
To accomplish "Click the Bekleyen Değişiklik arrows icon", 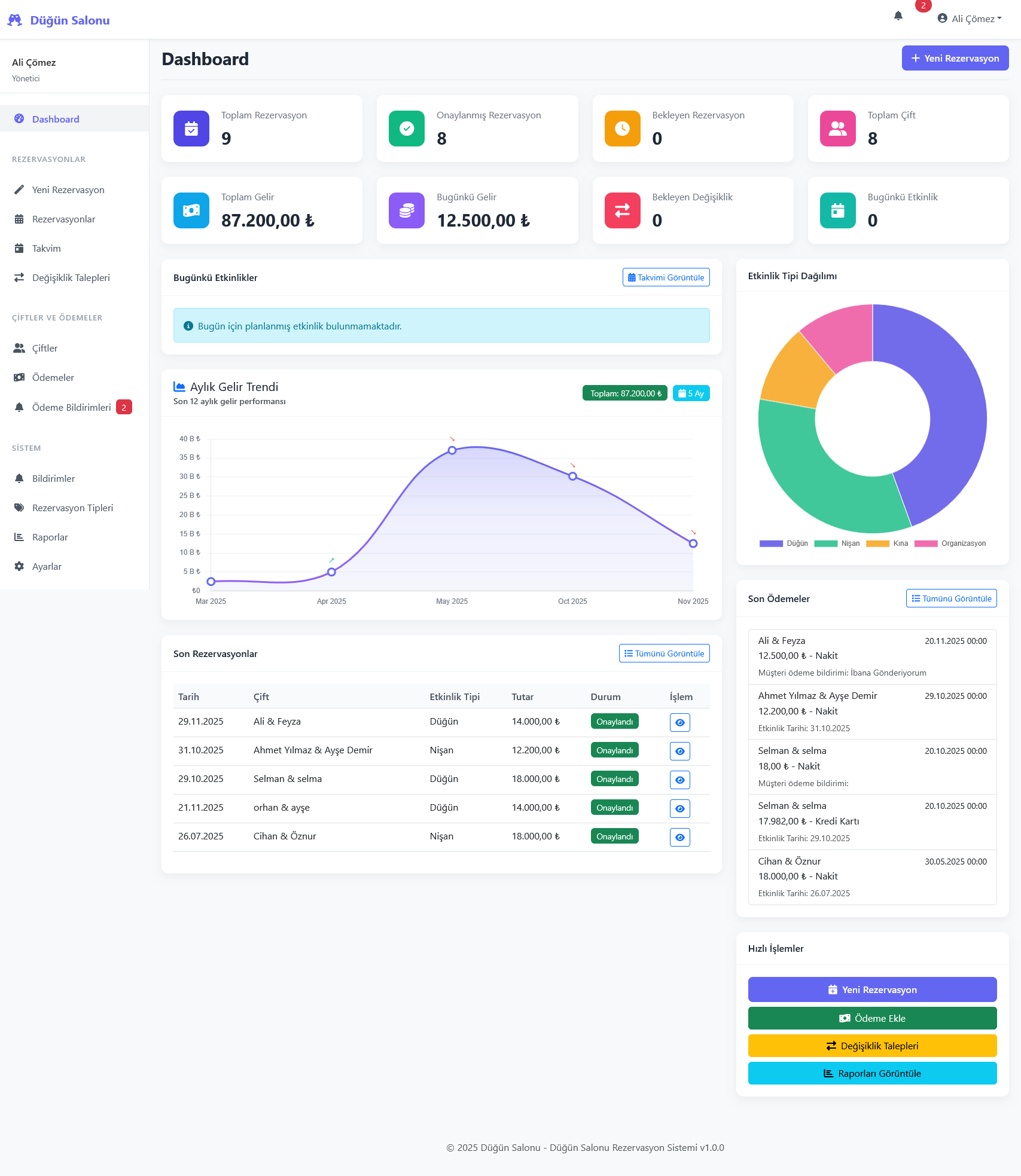I will coord(622,210).
